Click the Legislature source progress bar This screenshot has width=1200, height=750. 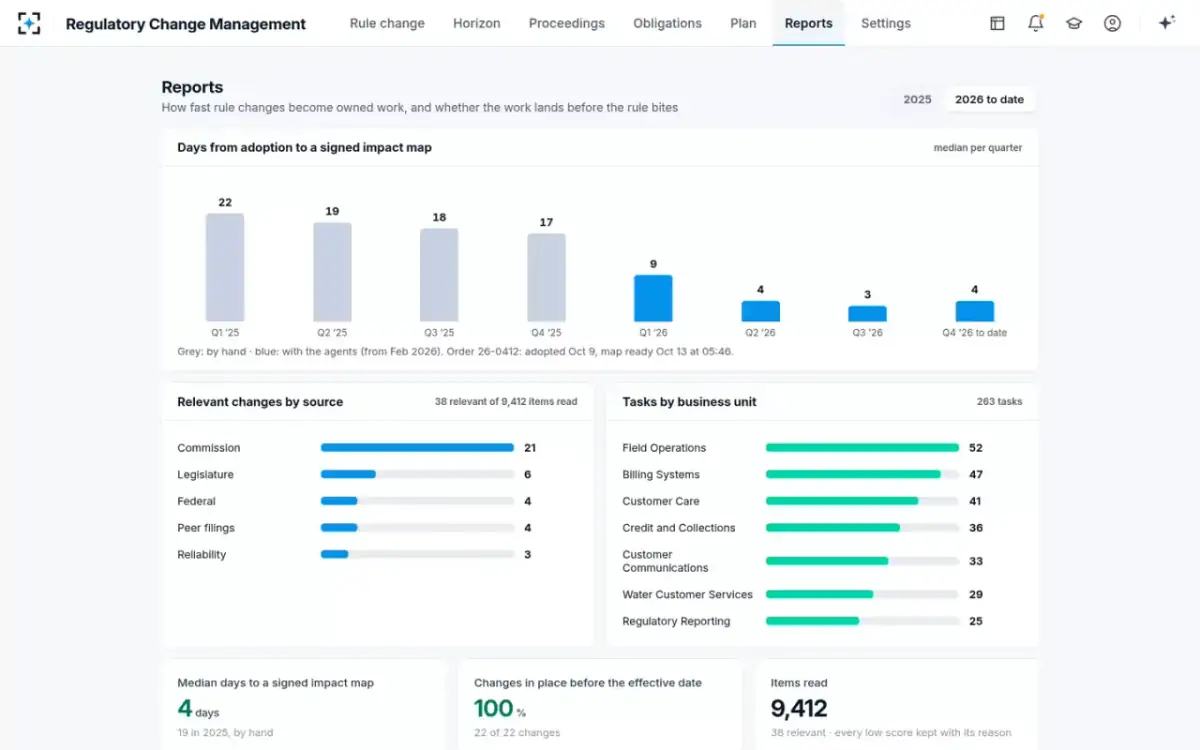coord(417,475)
